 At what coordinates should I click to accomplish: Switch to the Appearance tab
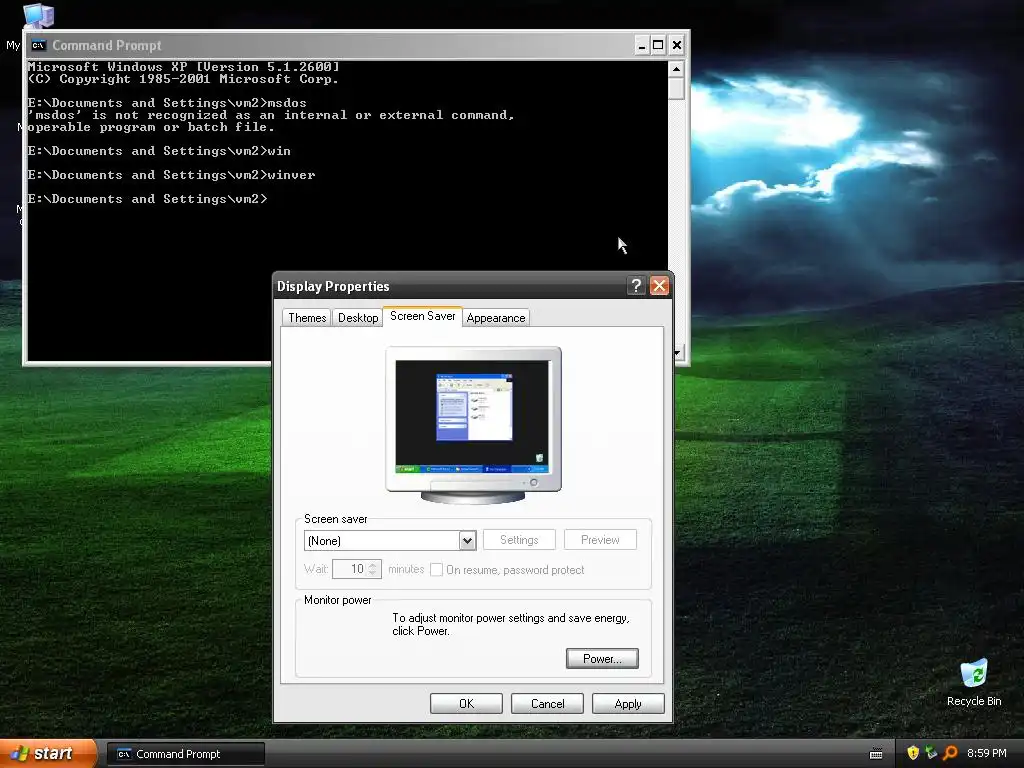pos(496,318)
